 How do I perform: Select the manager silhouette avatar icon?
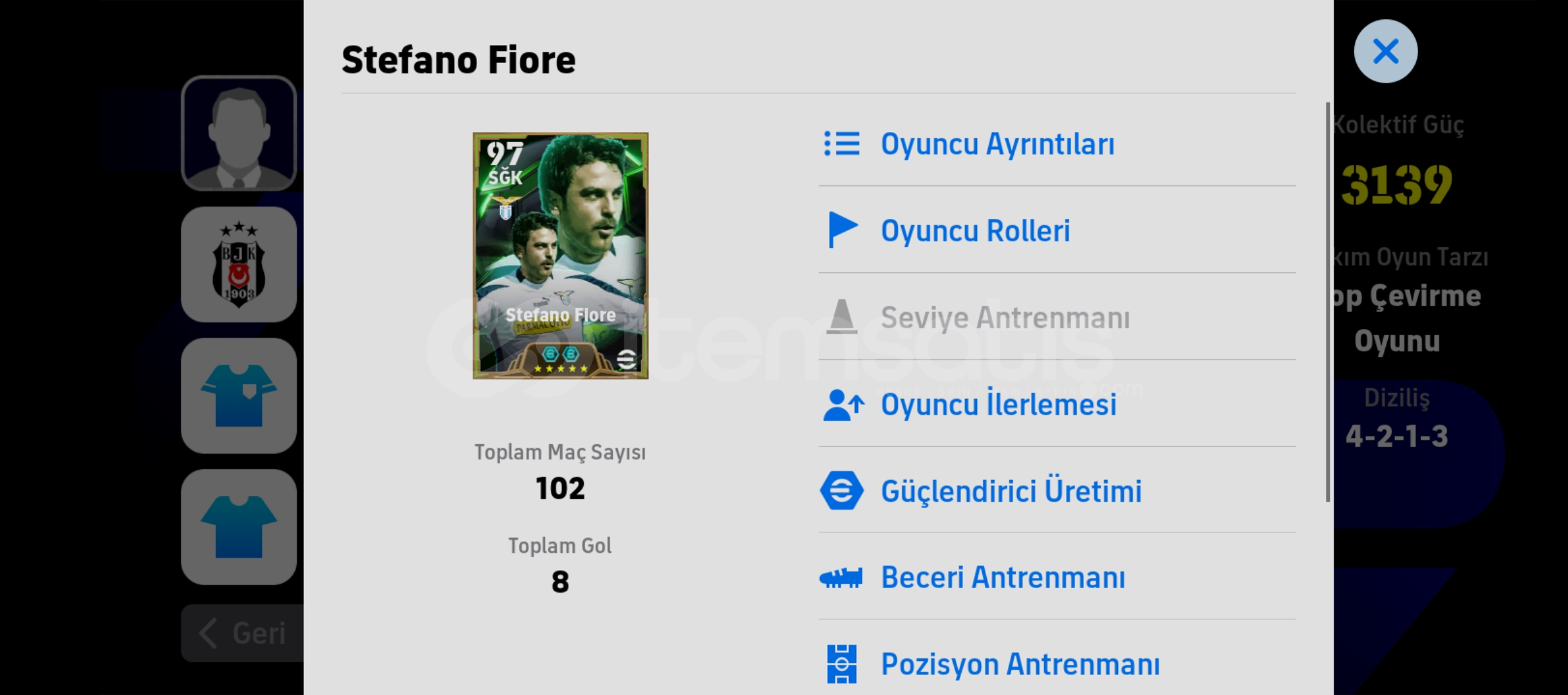pos(239,133)
